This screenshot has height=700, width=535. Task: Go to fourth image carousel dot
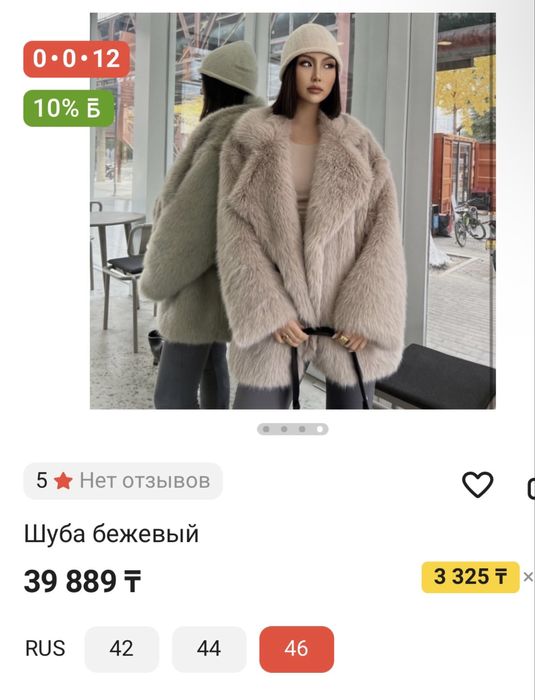point(320,429)
